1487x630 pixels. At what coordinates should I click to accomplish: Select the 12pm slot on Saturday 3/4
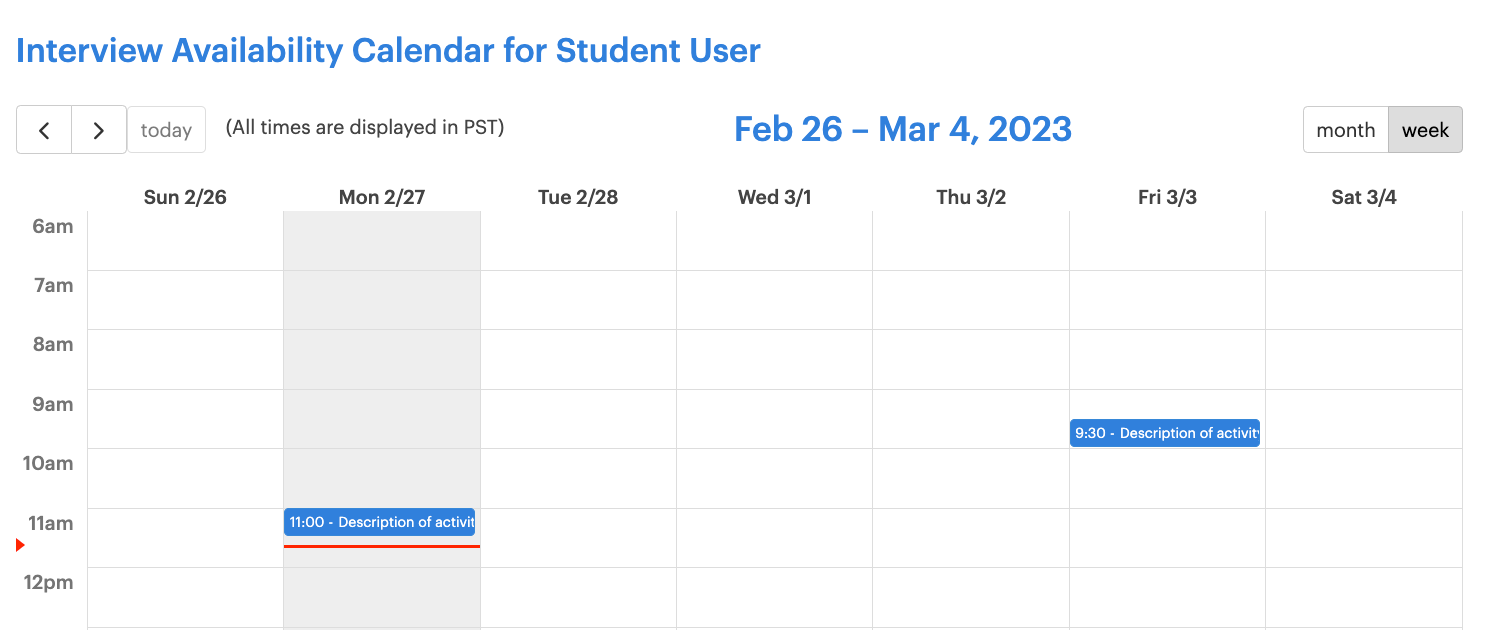click(x=1364, y=597)
